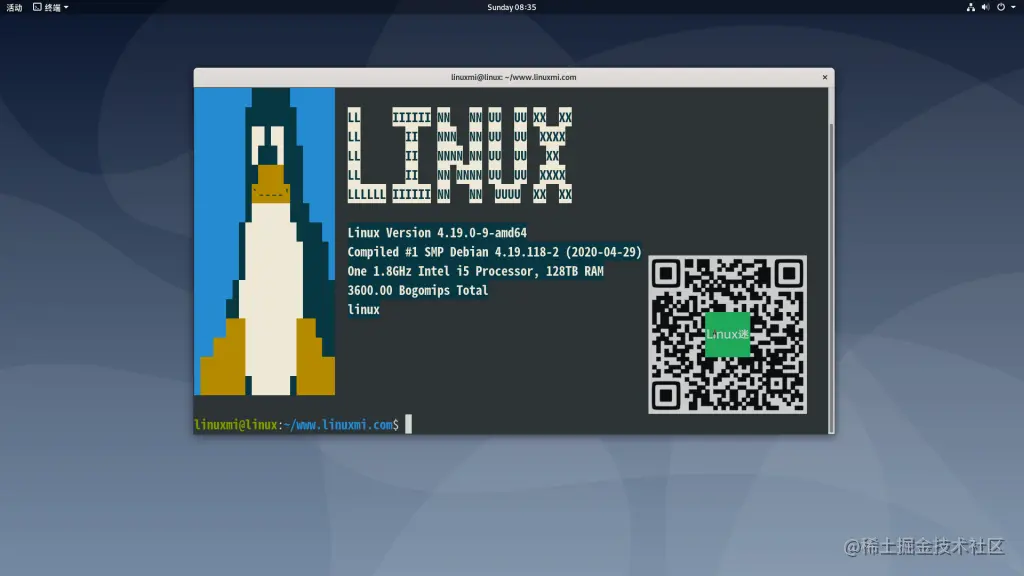1024x576 pixels.
Task: Click the "3600.00 Bogomips Total" line
Action: [x=417, y=291]
